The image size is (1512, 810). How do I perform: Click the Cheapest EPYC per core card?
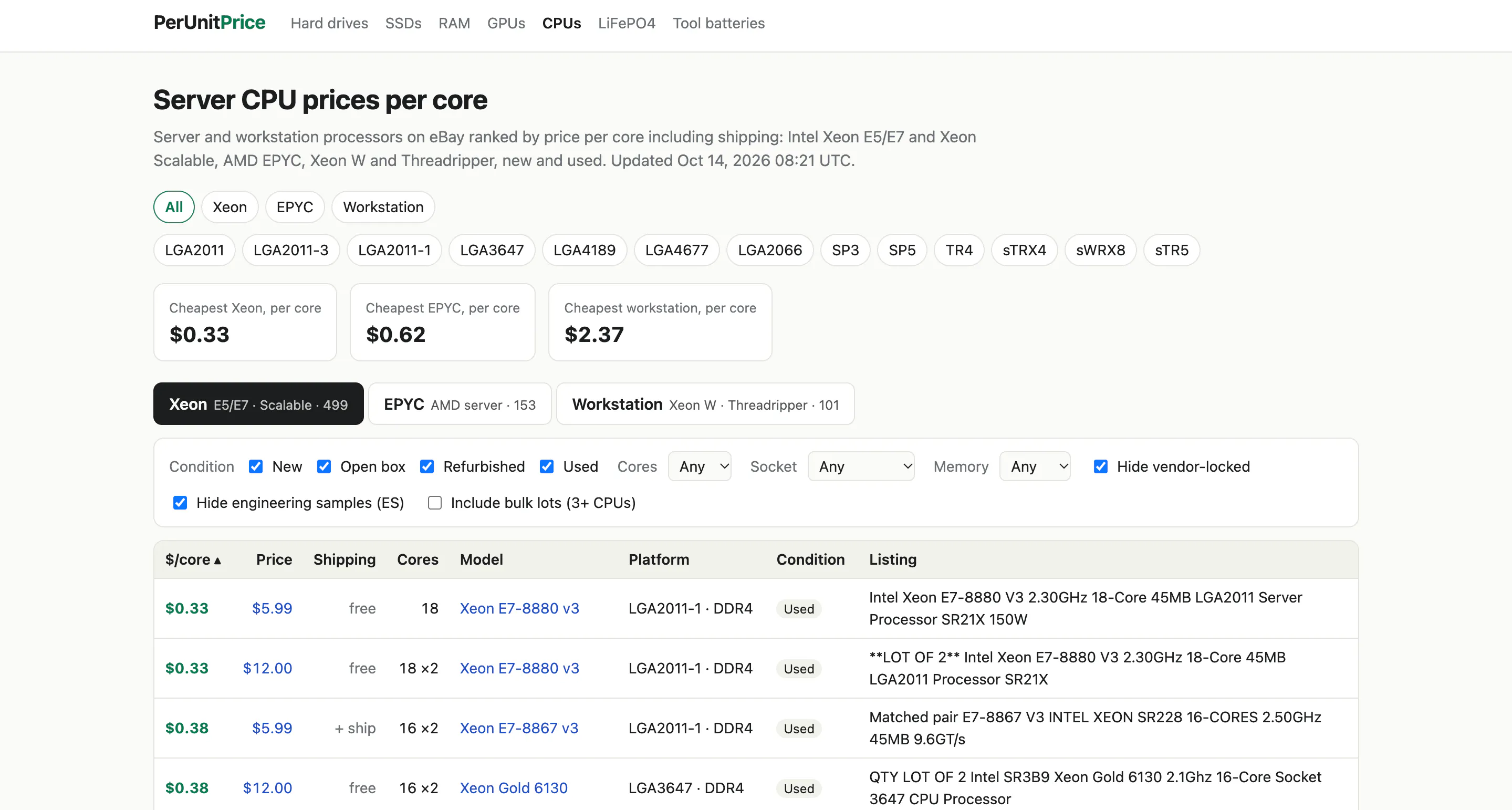pos(443,322)
